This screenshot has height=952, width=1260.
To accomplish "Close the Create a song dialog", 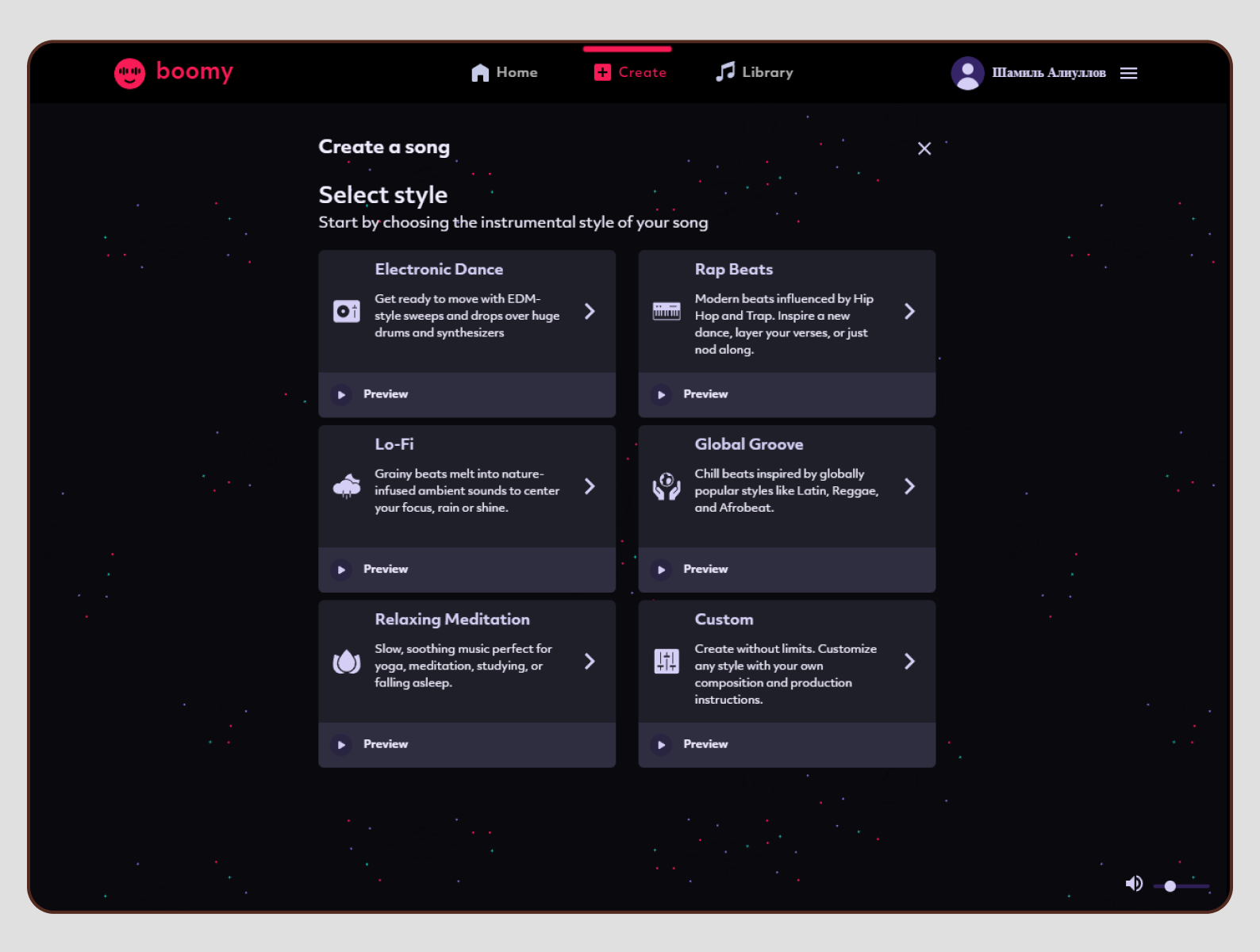I will tap(924, 148).
